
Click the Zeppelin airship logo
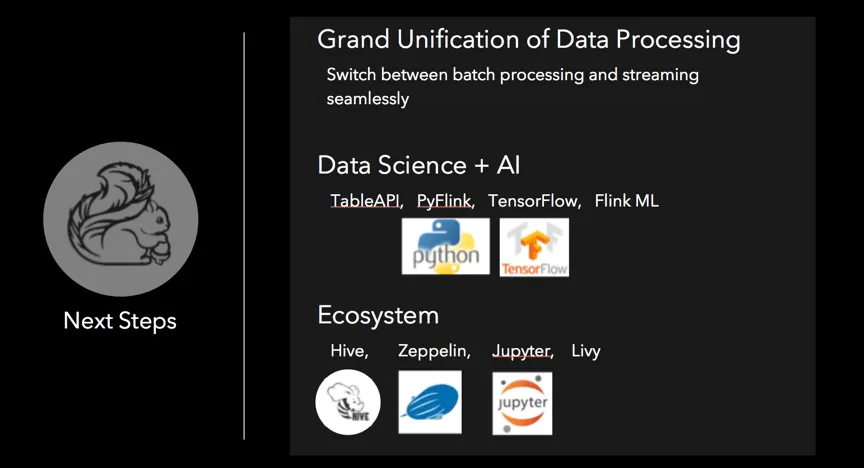click(430, 402)
